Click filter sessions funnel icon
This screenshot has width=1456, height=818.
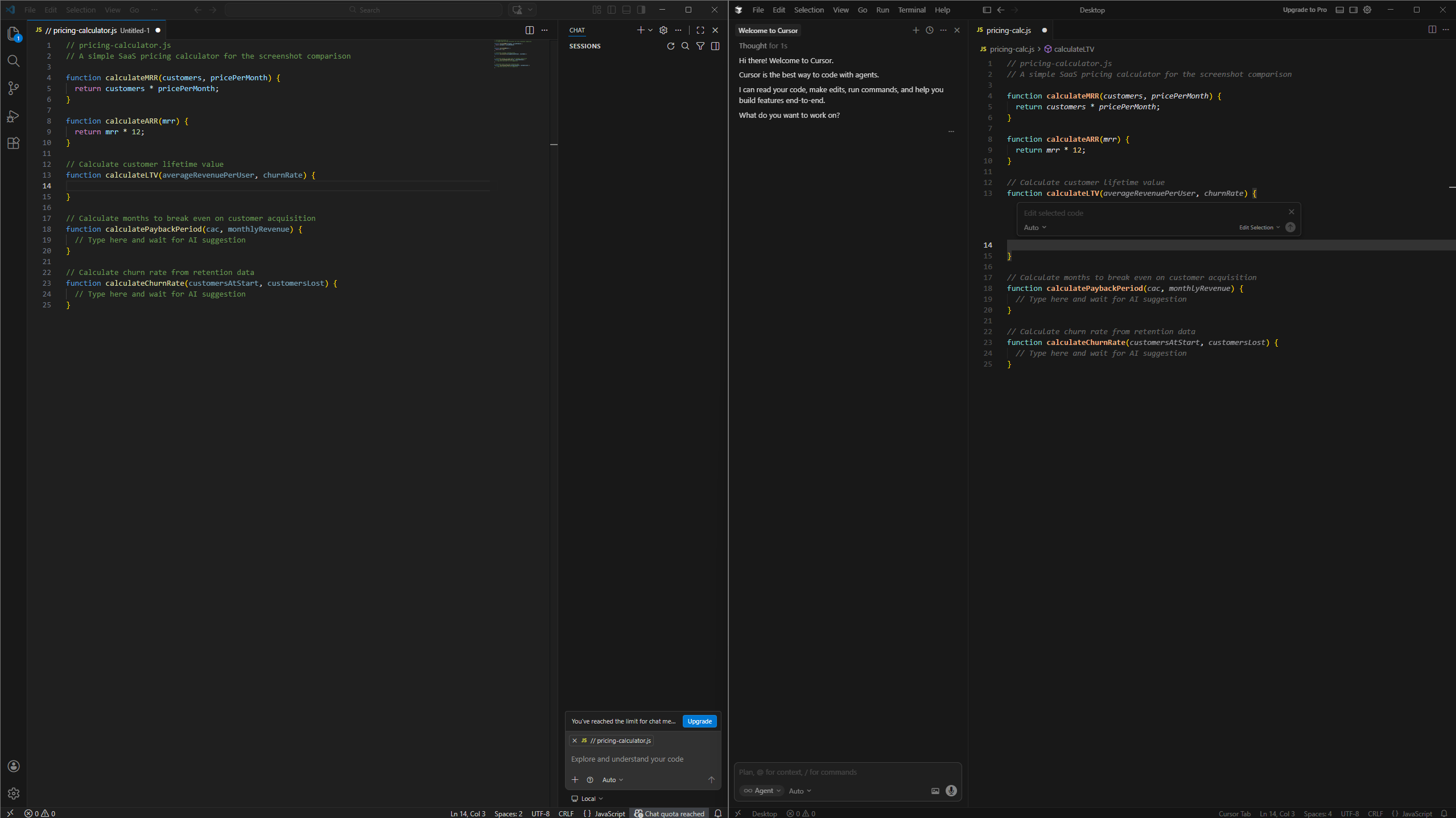click(x=700, y=46)
